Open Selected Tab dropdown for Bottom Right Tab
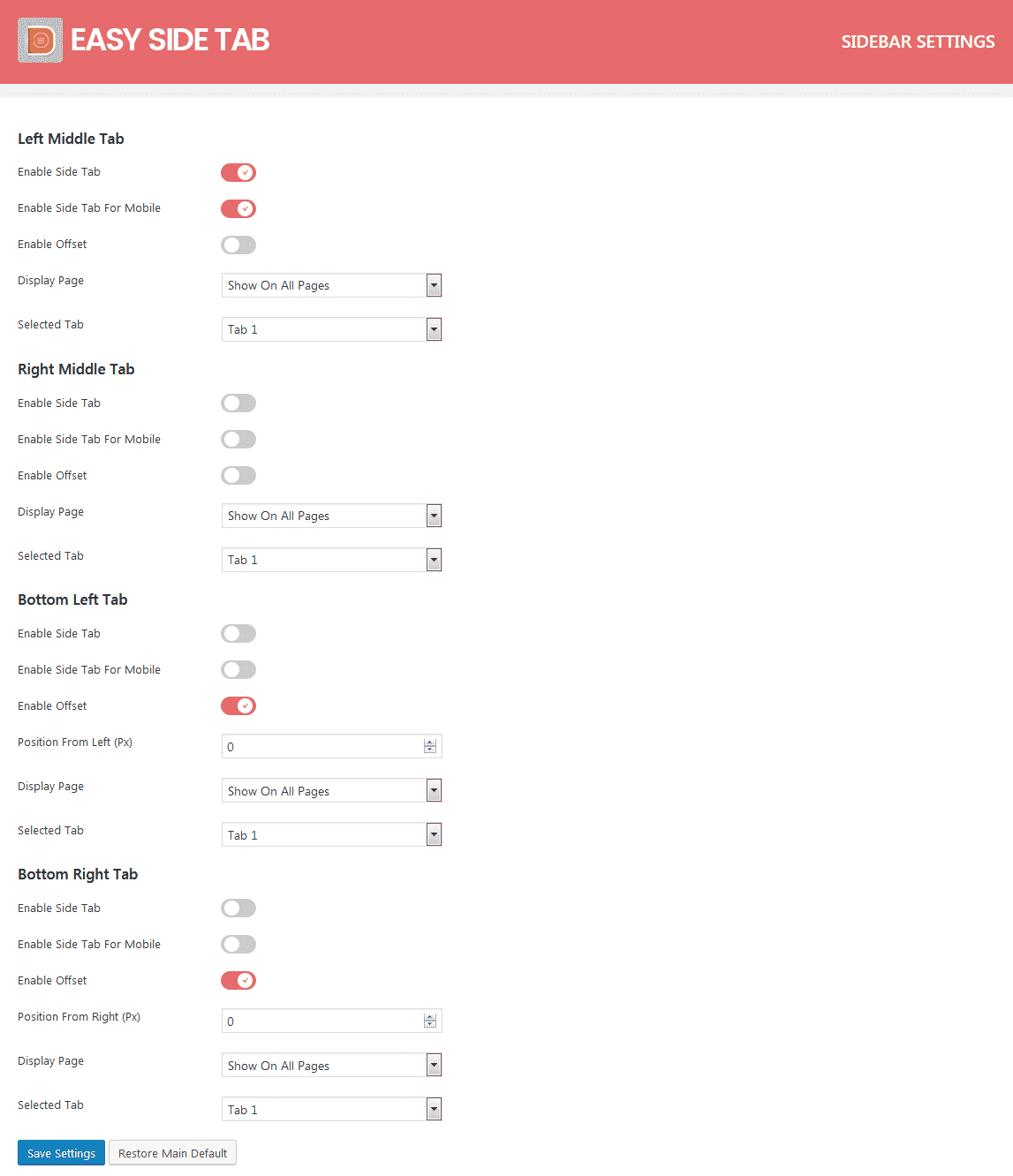Viewport: 1013px width, 1176px height. (x=433, y=1109)
